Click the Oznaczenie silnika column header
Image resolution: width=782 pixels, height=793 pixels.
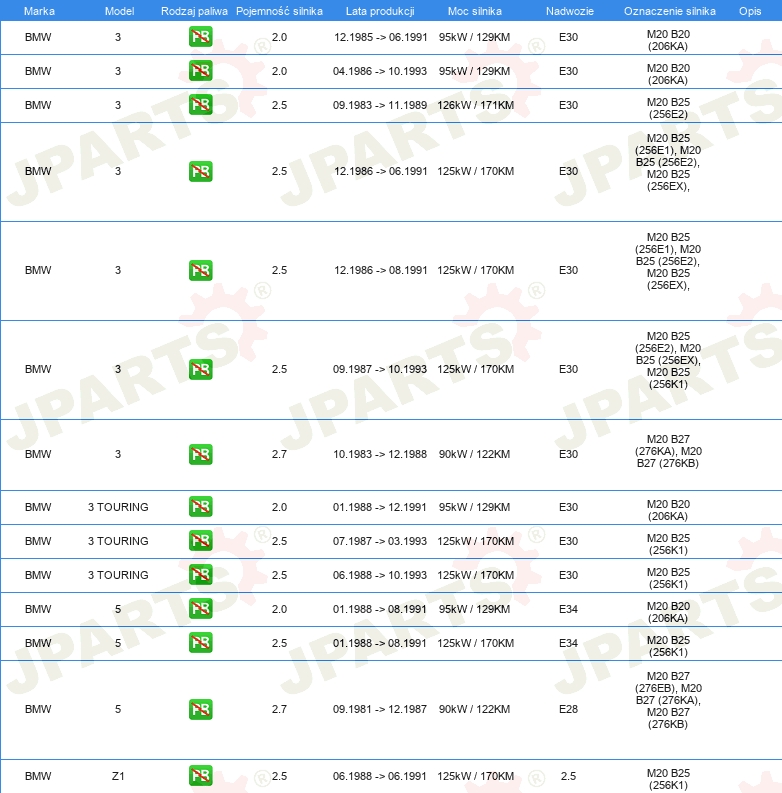[x=670, y=11]
